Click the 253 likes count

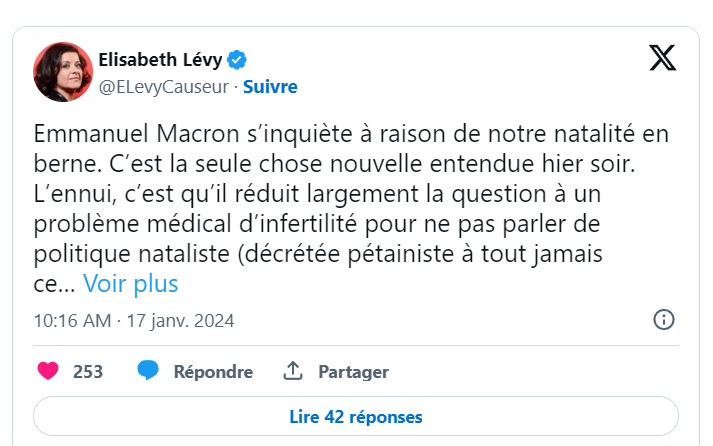point(88,371)
